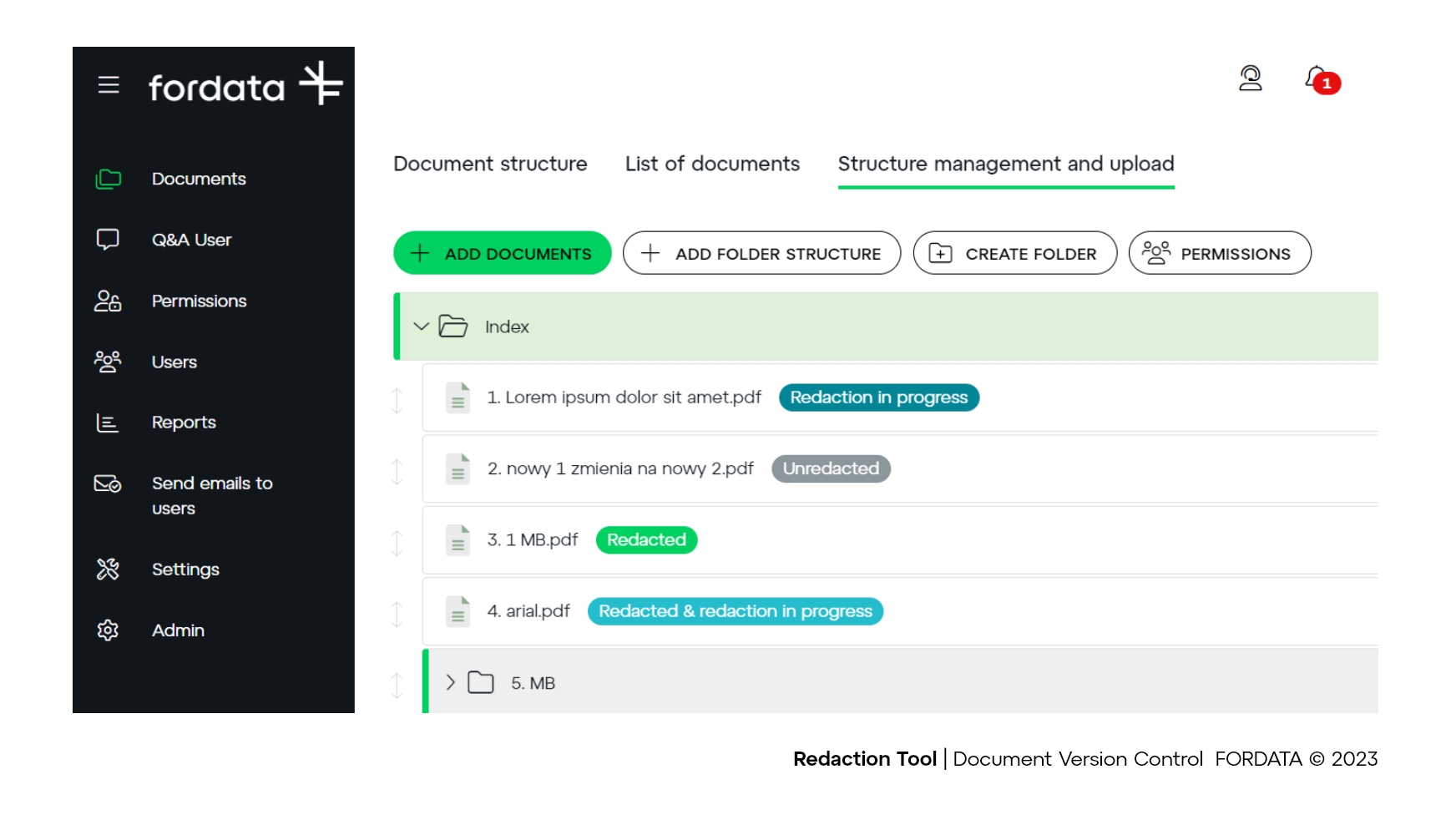1456x815 pixels.
Task: Open Q&A User in sidebar menu
Action: (x=191, y=240)
